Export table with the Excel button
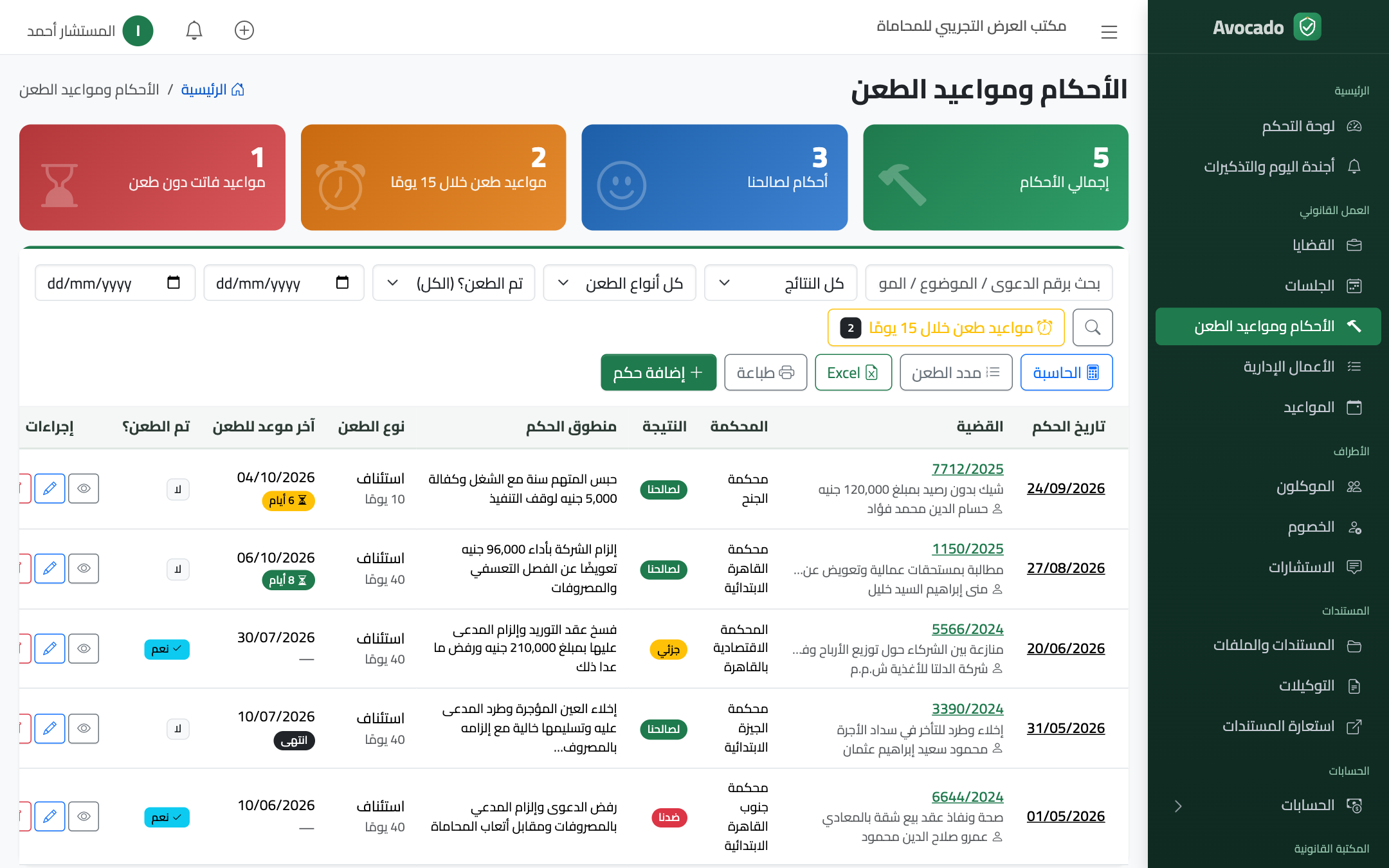Viewport: 1389px width, 868px height. click(853, 372)
